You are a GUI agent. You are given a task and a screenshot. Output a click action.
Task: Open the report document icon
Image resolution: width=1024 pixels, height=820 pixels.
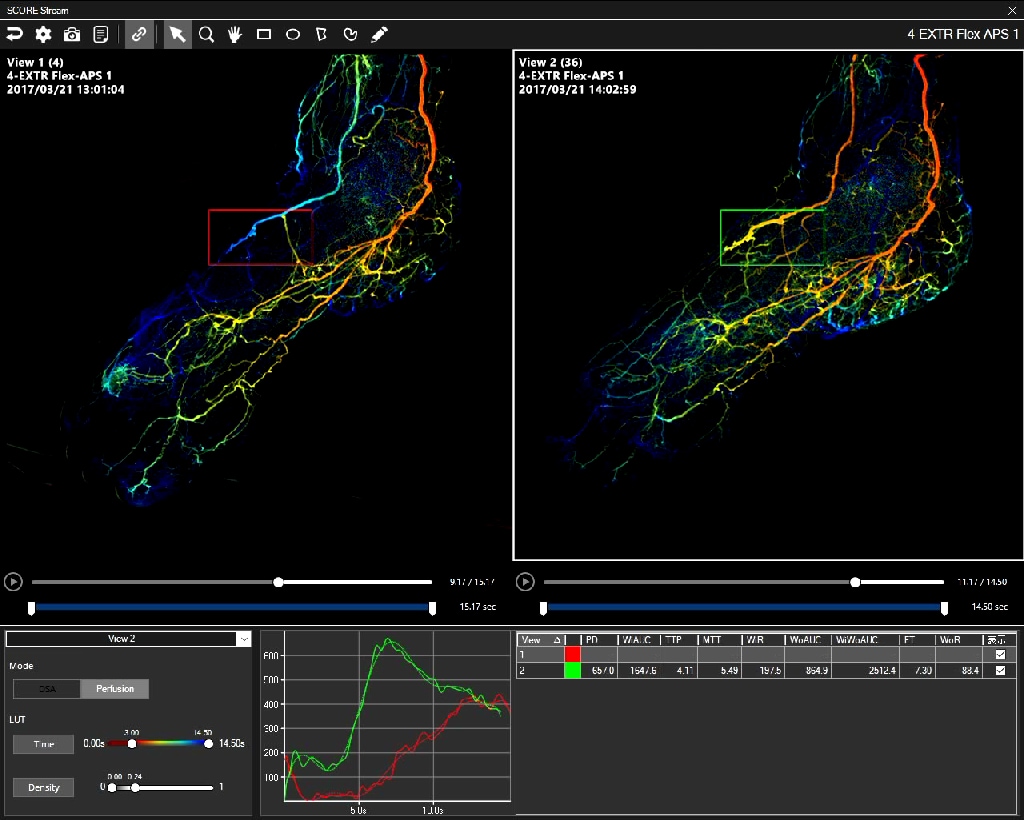coord(101,34)
